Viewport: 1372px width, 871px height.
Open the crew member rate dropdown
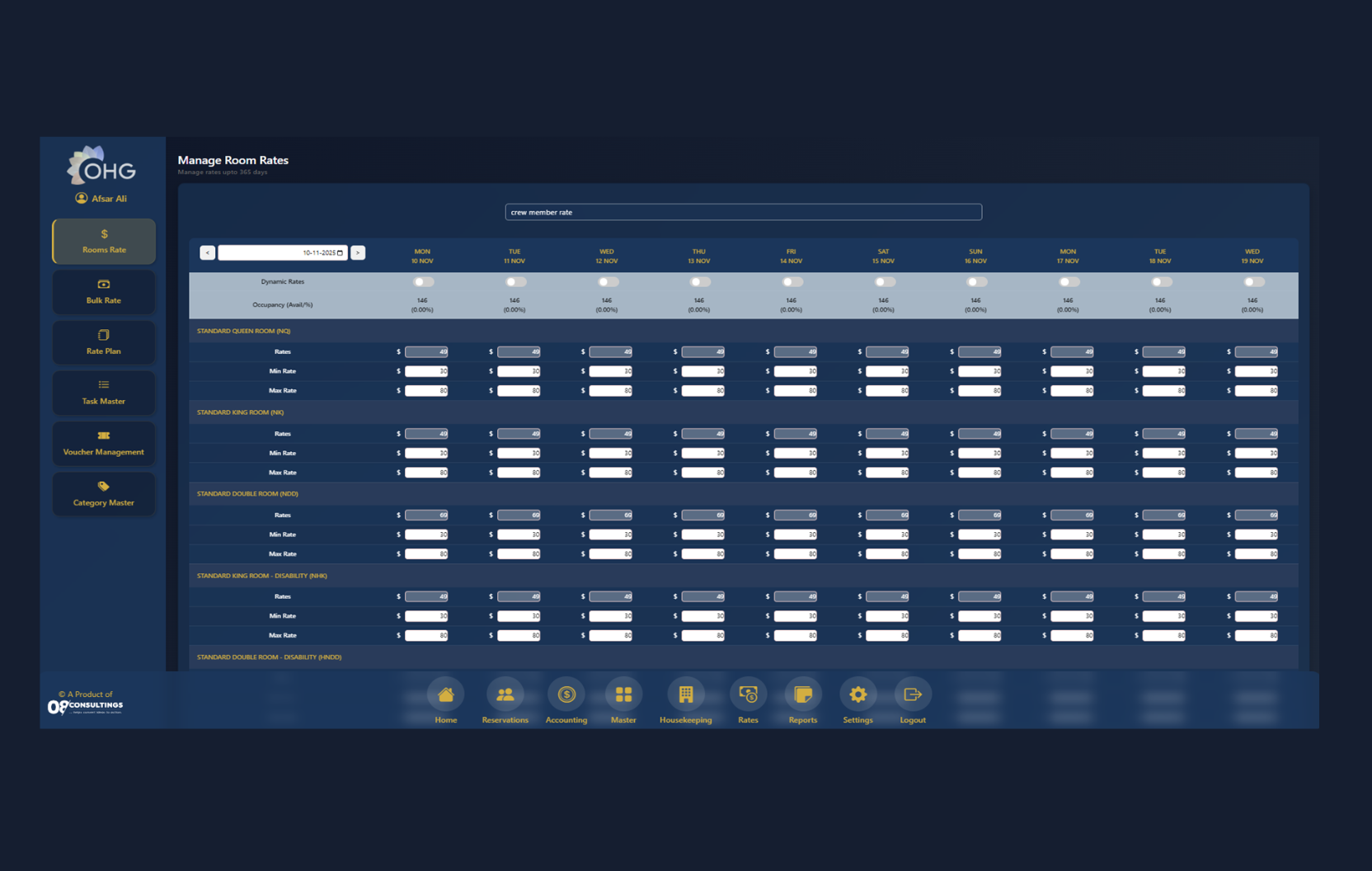743,212
